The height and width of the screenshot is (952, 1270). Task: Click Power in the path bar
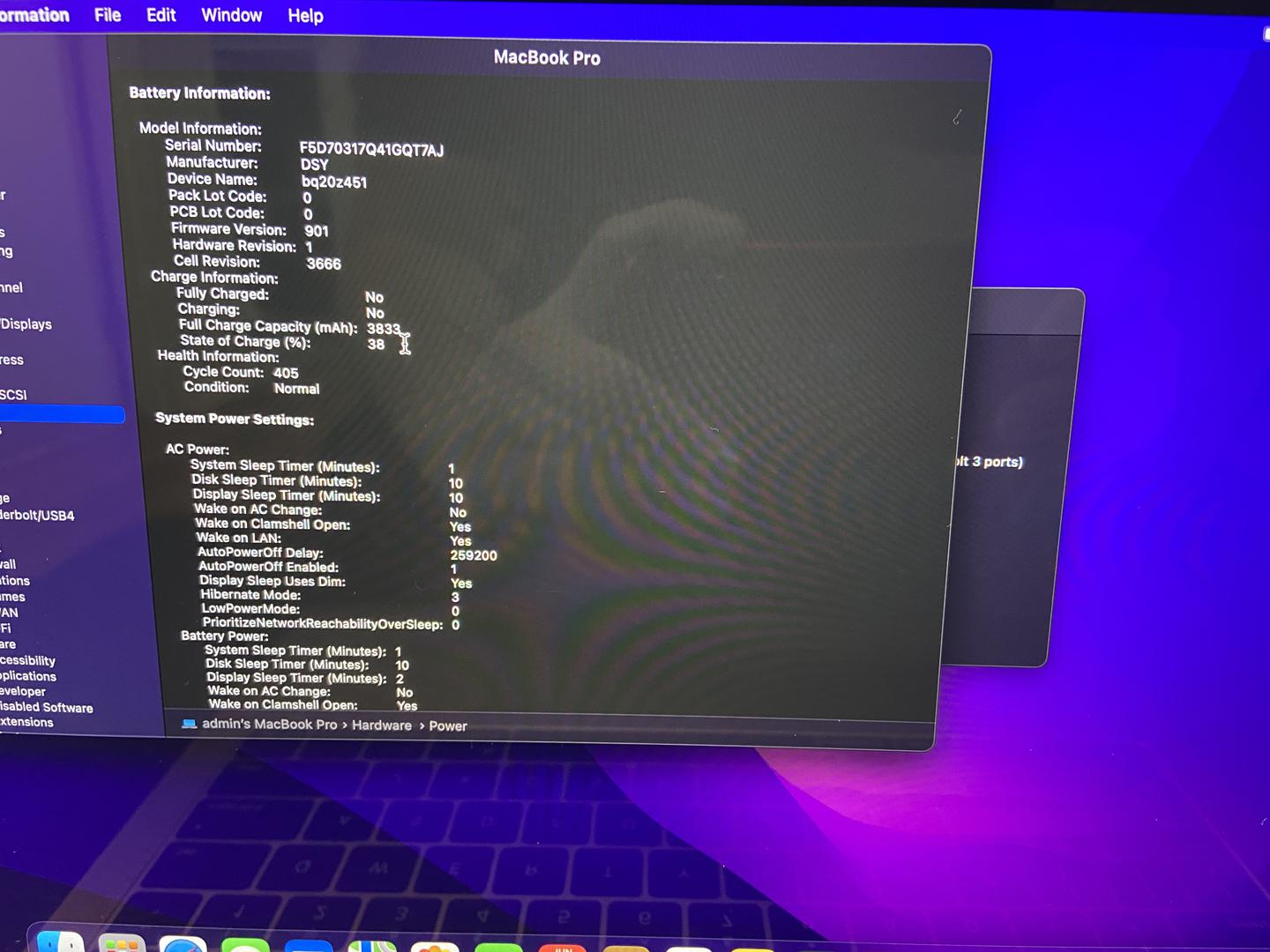[448, 725]
